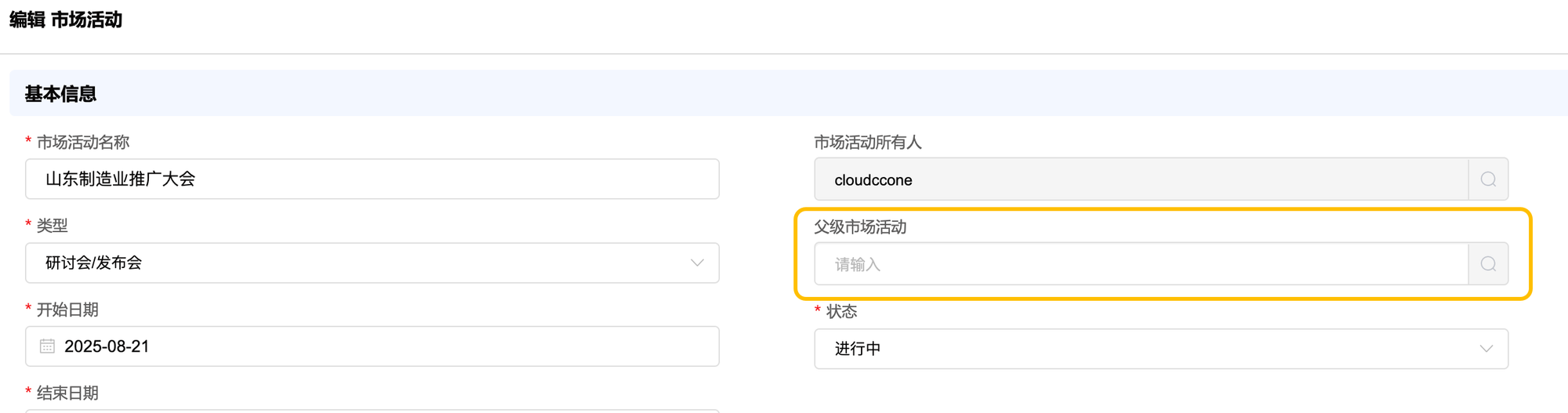Click the 结束日期 field label
Screen dimensions: 1568x413
67,393
